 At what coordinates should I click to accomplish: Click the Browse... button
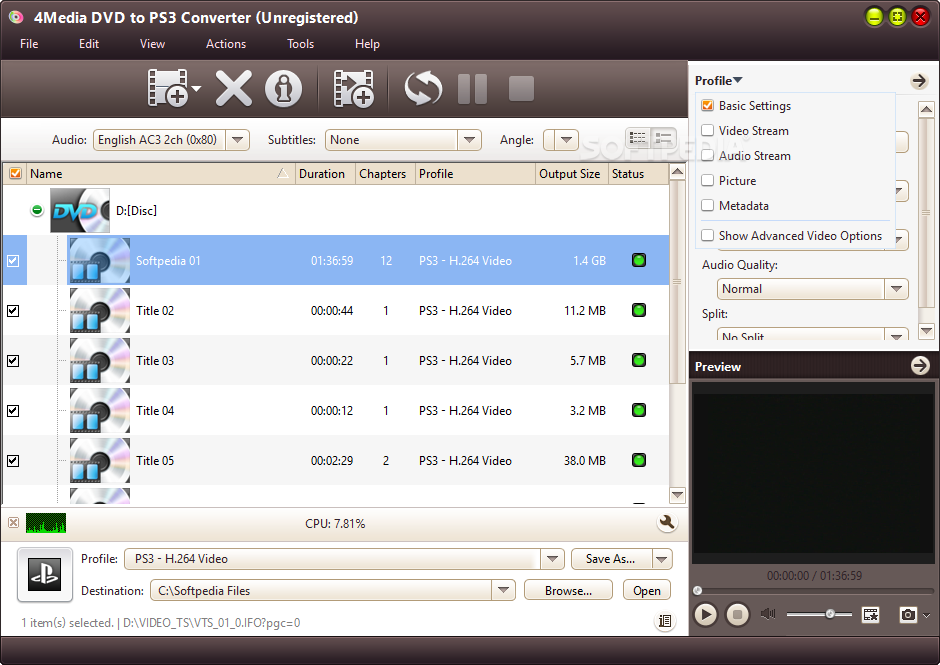click(x=568, y=590)
